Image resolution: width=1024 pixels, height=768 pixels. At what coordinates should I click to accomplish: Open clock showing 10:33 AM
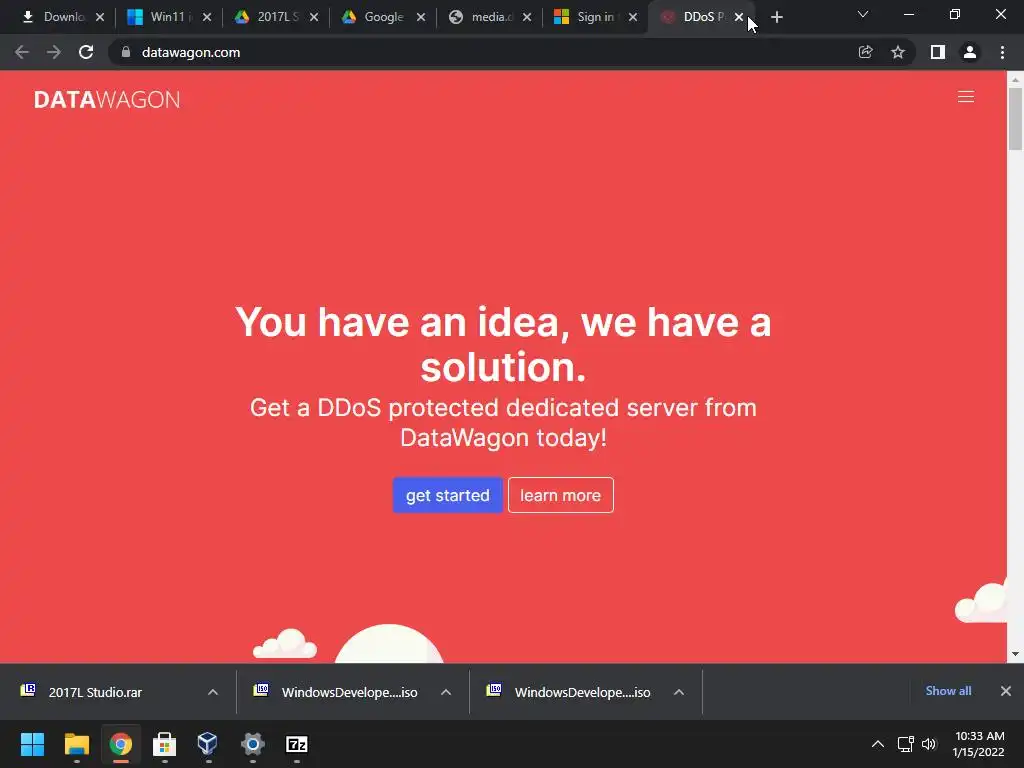tap(978, 744)
